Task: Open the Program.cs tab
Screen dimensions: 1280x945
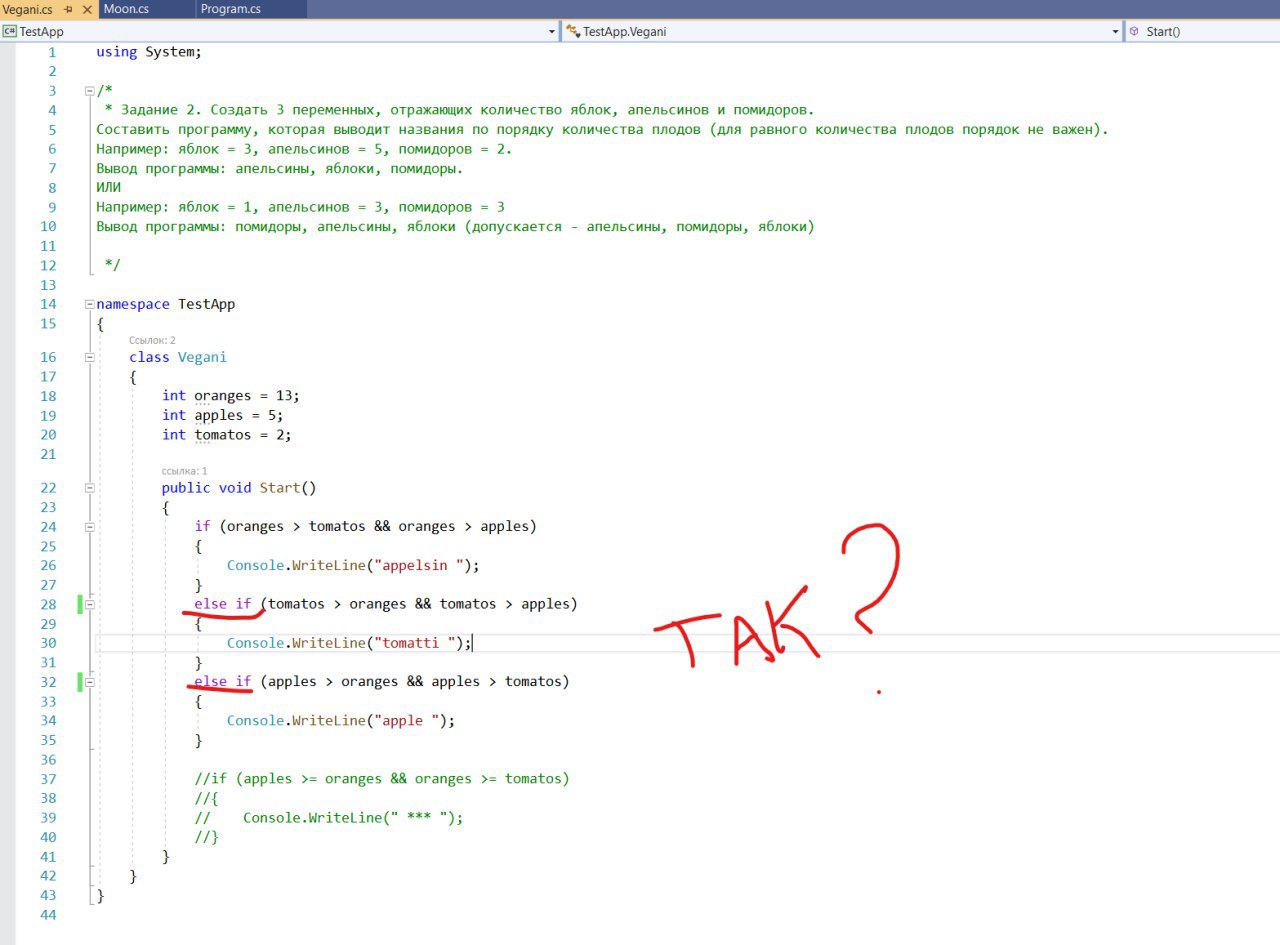Action: click(x=231, y=9)
